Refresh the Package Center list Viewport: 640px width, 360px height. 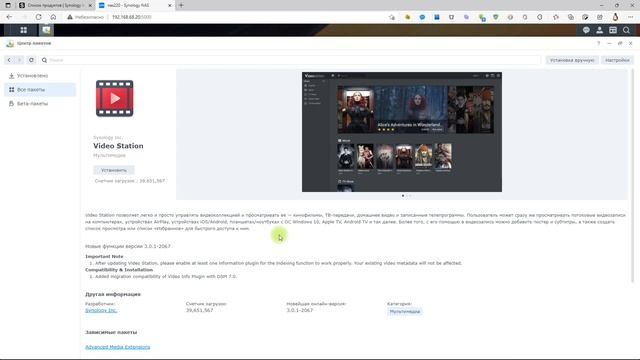31,60
